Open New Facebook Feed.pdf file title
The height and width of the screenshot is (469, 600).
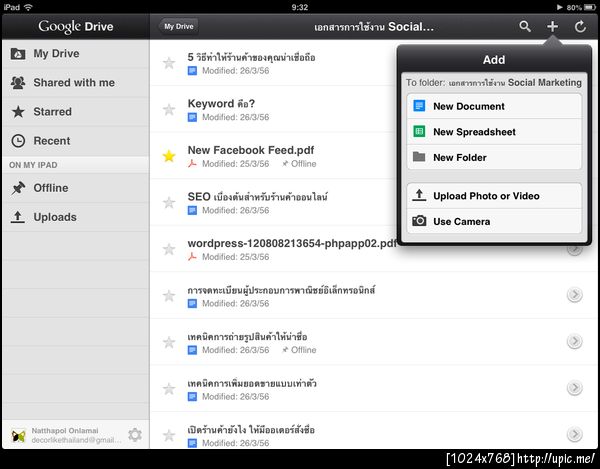(251, 150)
